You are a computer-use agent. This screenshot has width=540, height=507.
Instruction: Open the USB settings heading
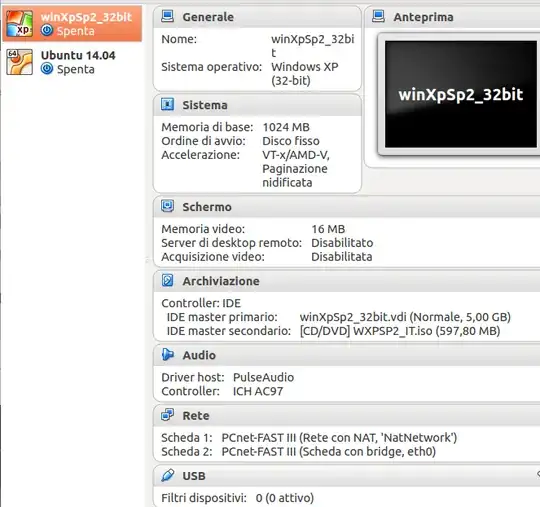[194, 476]
